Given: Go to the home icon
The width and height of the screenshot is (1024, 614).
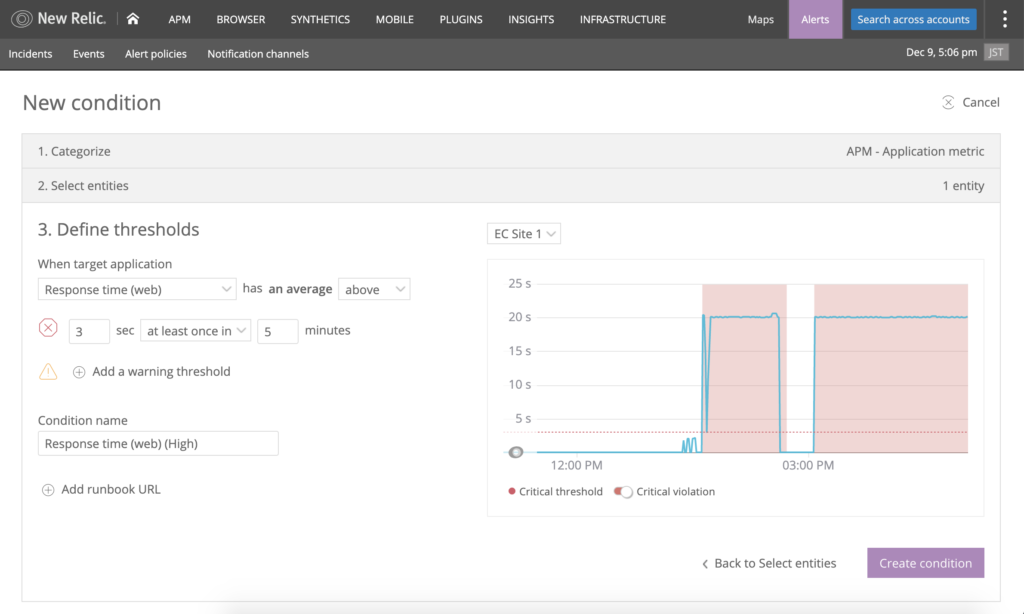Looking at the screenshot, I should (x=133, y=19).
